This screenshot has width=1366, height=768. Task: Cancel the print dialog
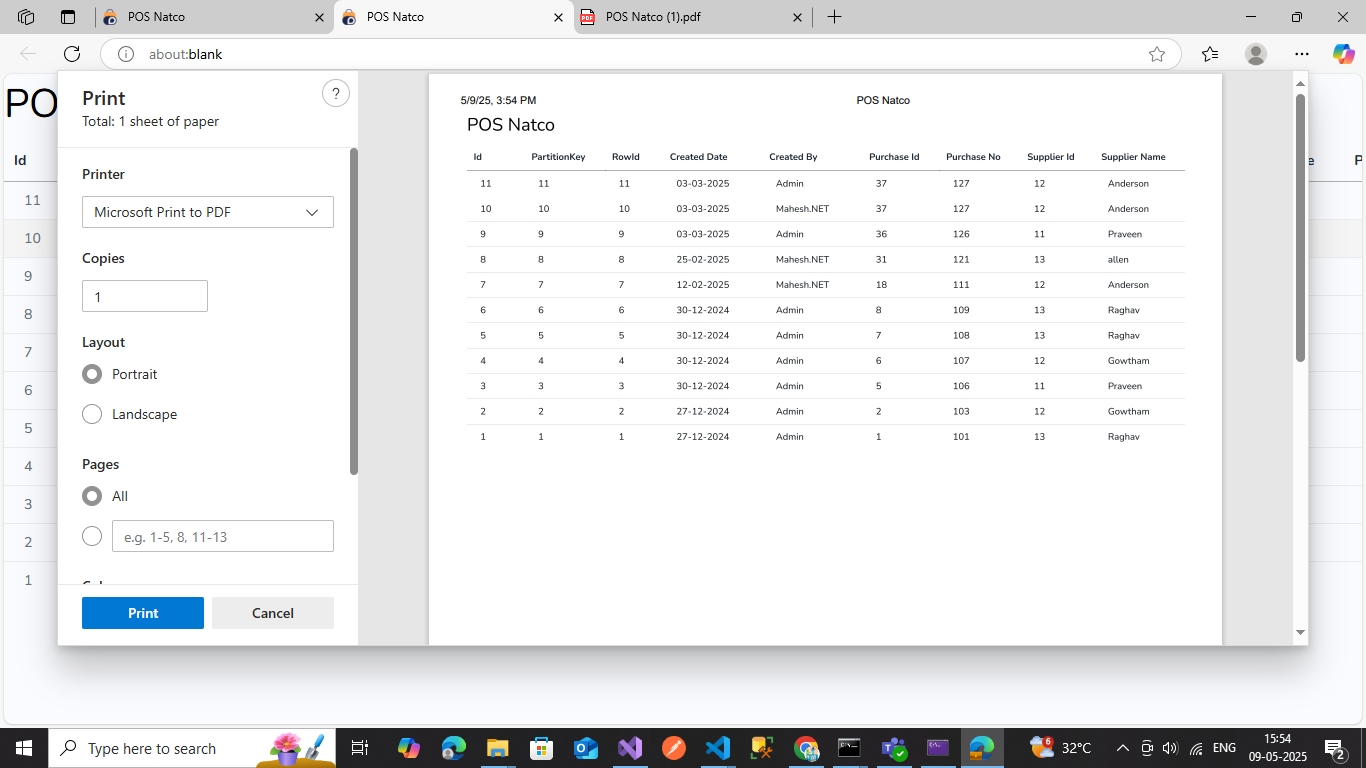coord(273,613)
